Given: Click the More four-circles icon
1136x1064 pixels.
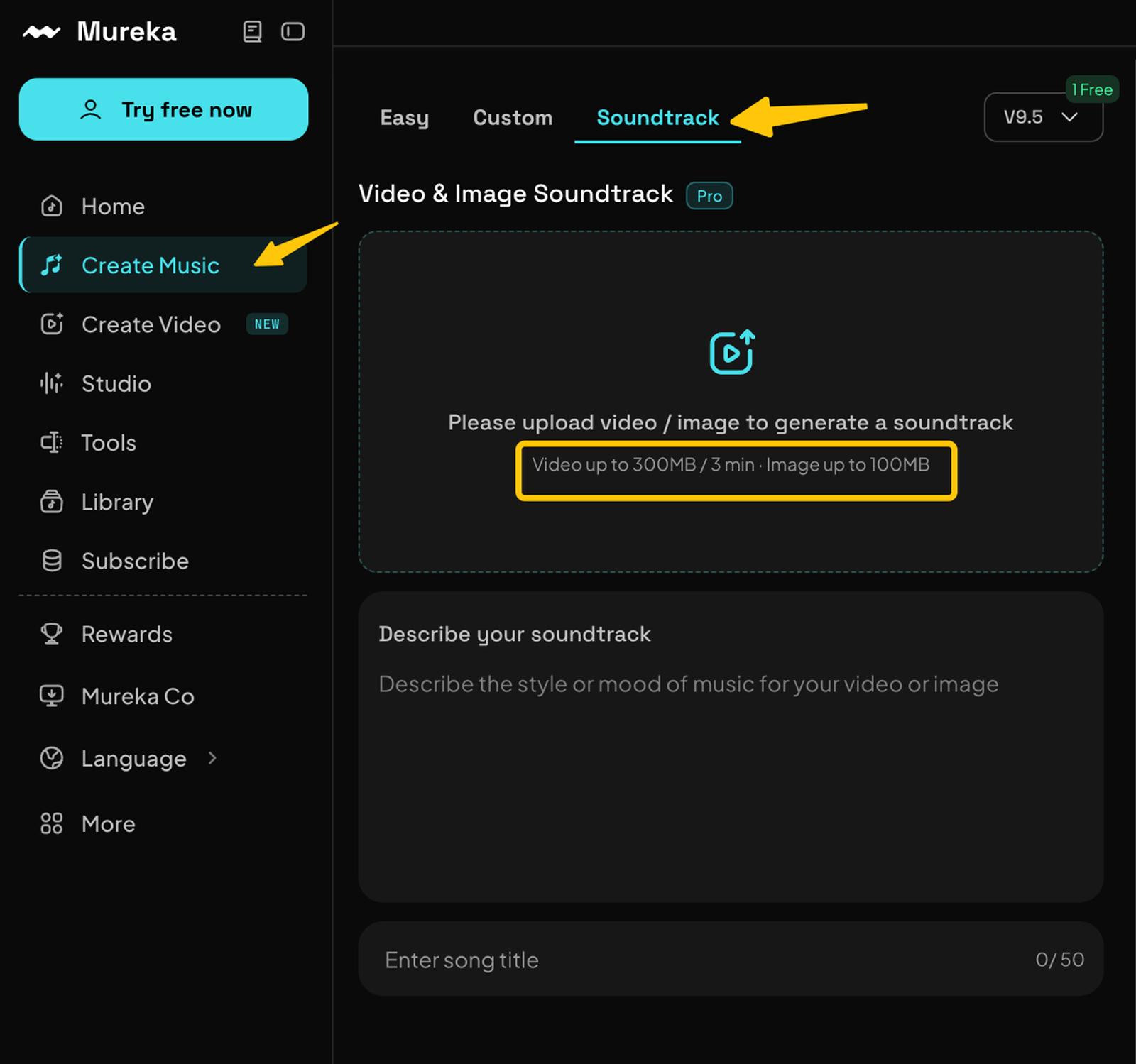Looking at the screenshot, I should (51, 823).
